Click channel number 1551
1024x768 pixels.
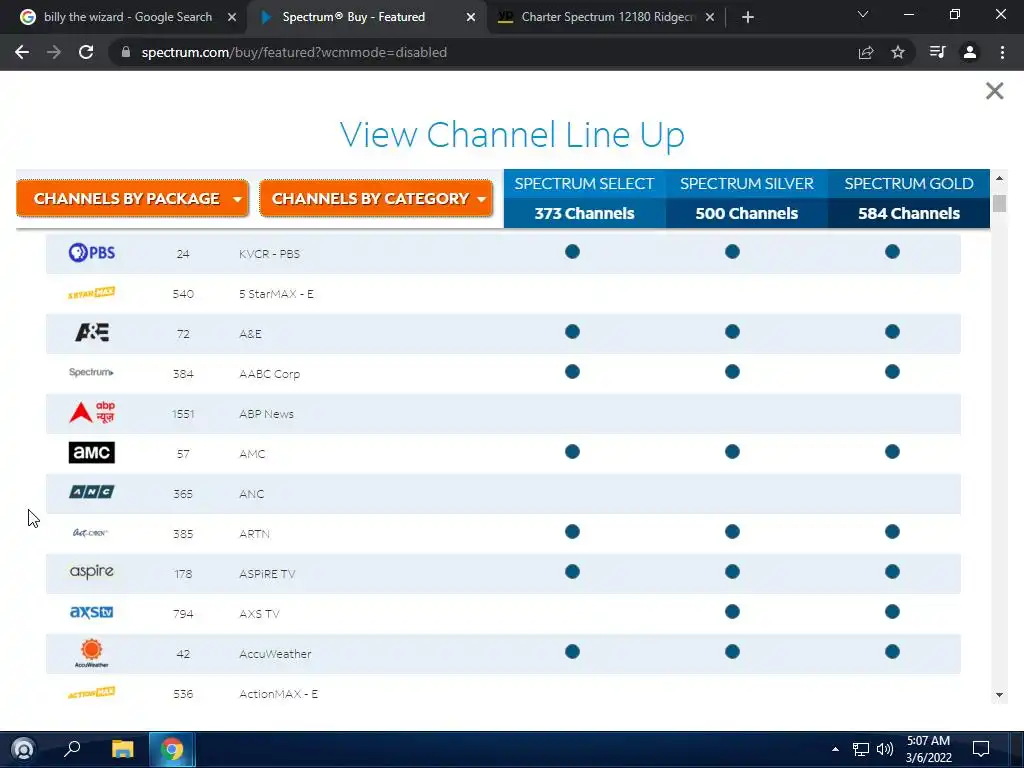183,413
